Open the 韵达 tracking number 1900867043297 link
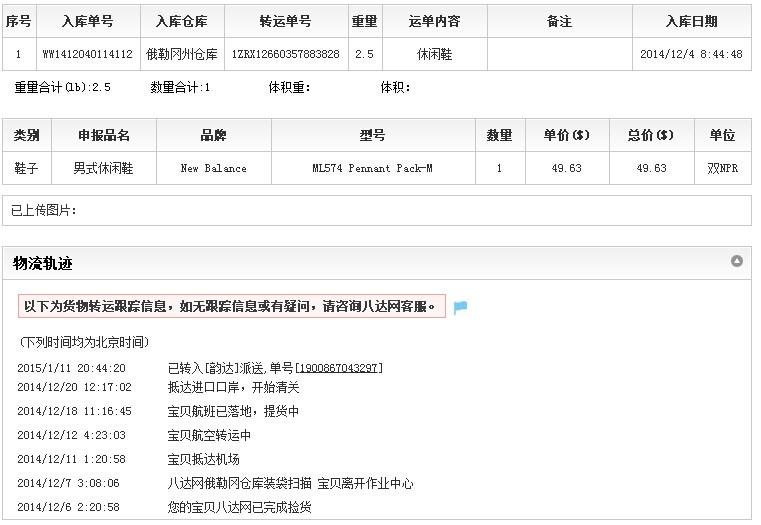Image resolution: width=761 pixels, height=525 pixels. pyautogui.click(x=339, y=368)
